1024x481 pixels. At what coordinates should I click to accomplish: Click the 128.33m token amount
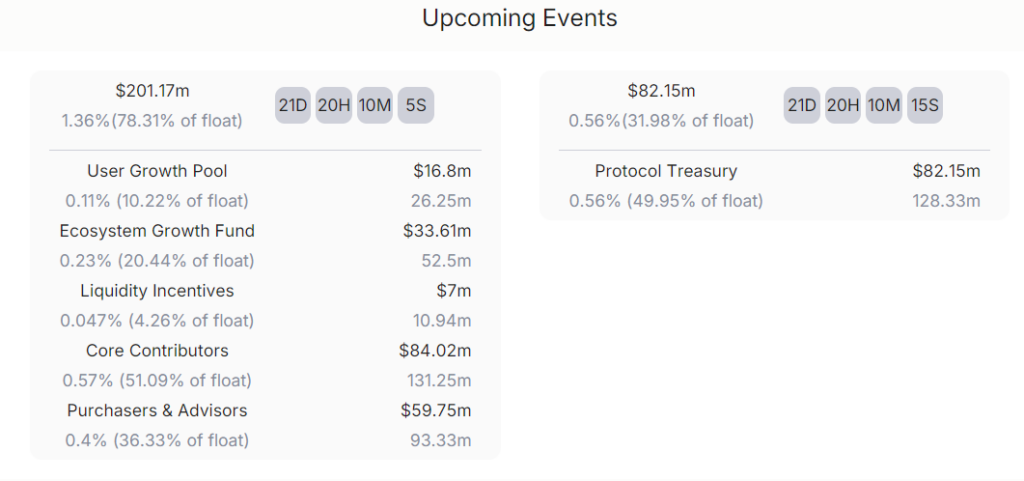(947, 201)
